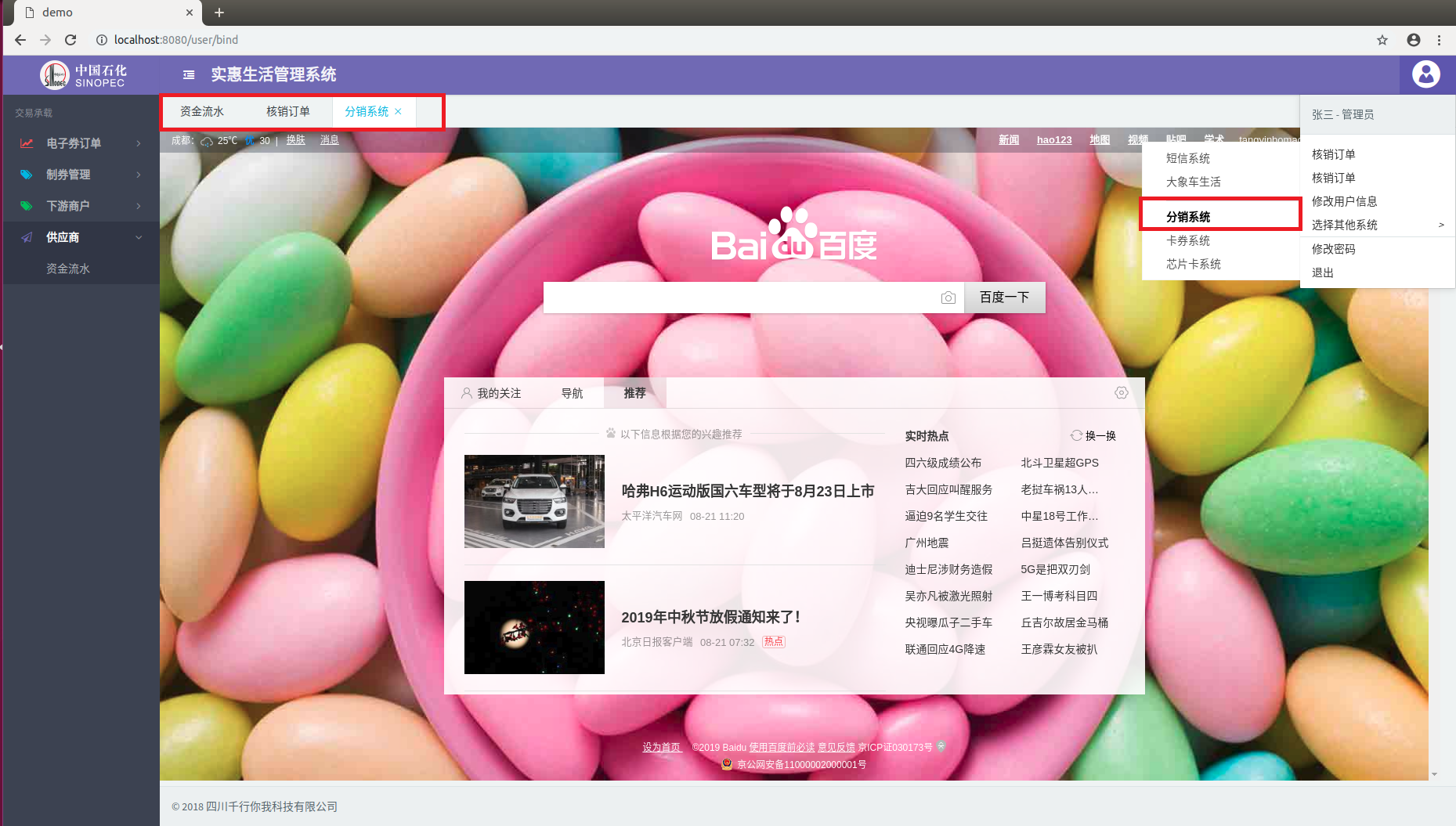Open Chrome three-dot menu
Viewport: 1456px width, 826px height.
tap(1439, 40)
